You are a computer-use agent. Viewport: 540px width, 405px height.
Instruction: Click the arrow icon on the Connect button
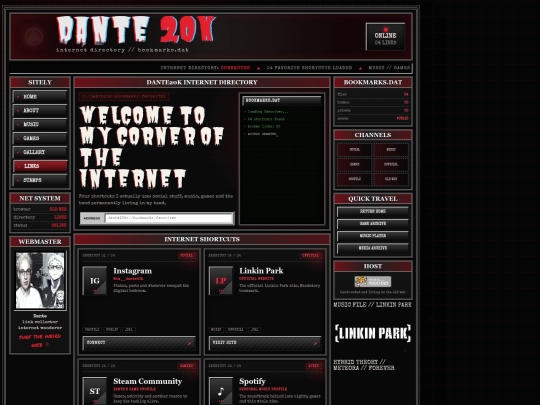(x=189, y=343)
